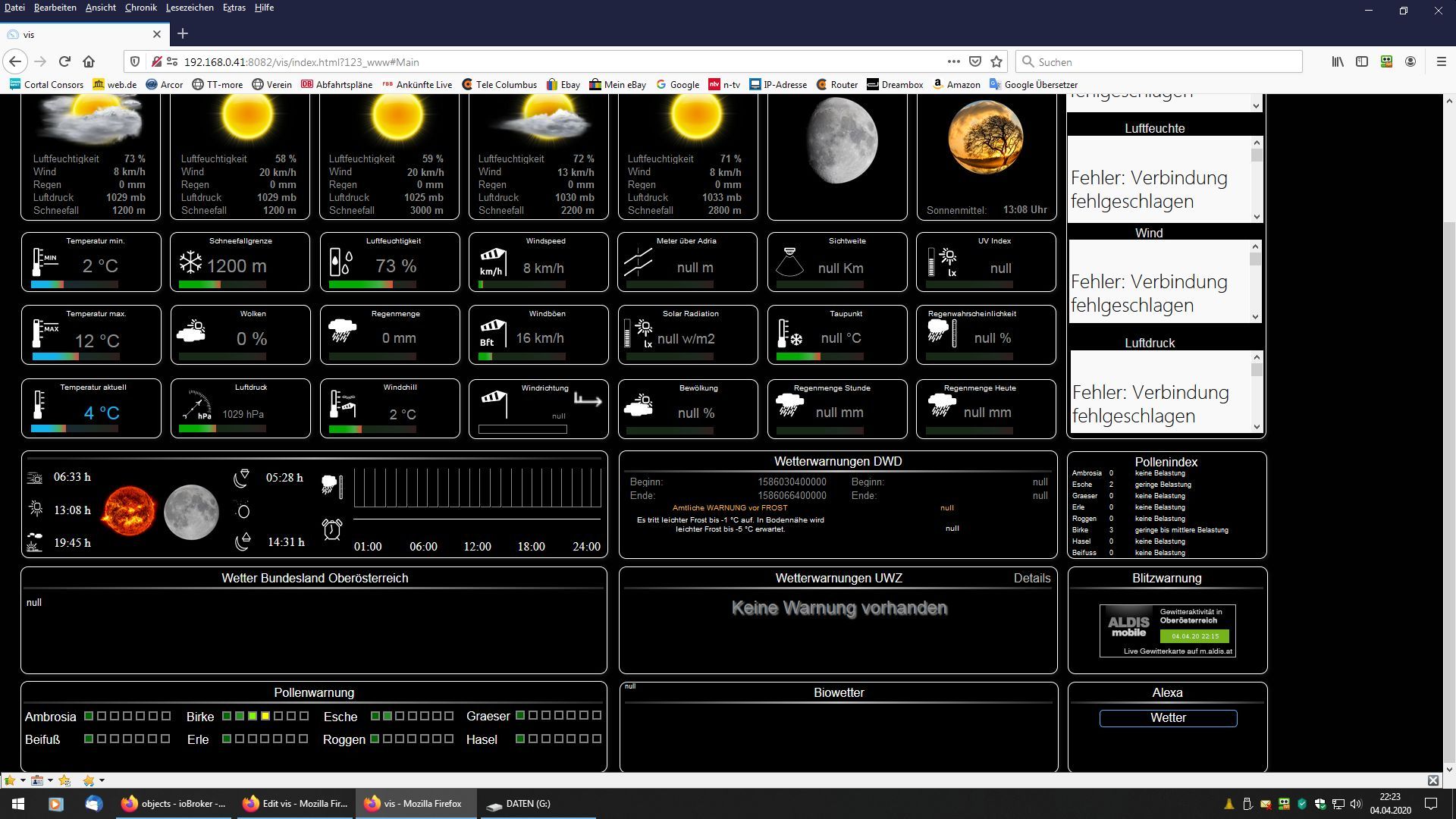1456x819 pixels.
Task: Click the Windspeed windsock icon
Action: pyautogui.click(x=492, y=262)
